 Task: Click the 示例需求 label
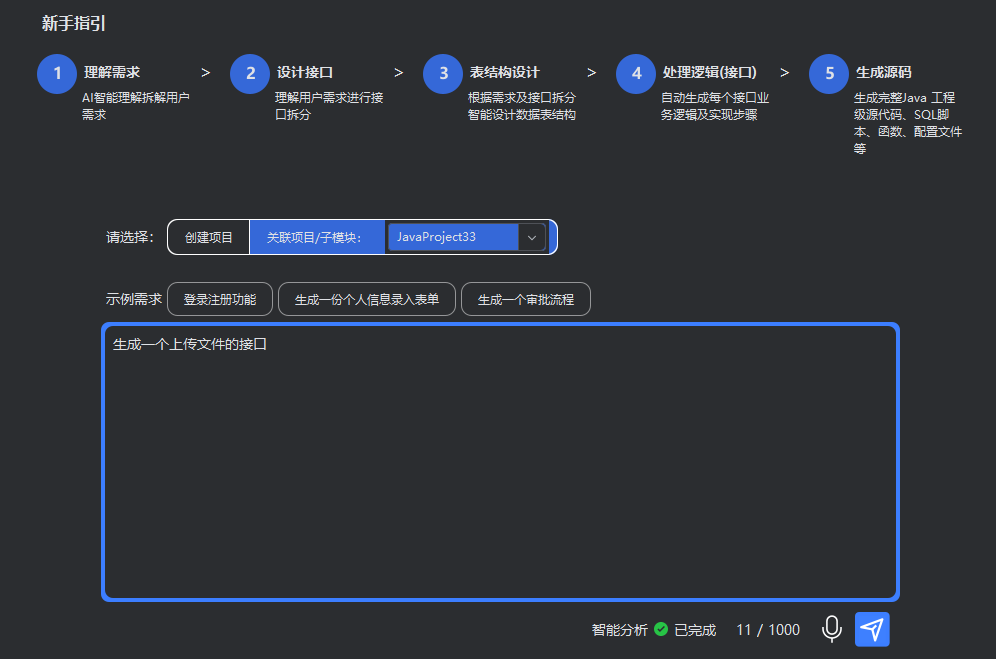point(133,299)
